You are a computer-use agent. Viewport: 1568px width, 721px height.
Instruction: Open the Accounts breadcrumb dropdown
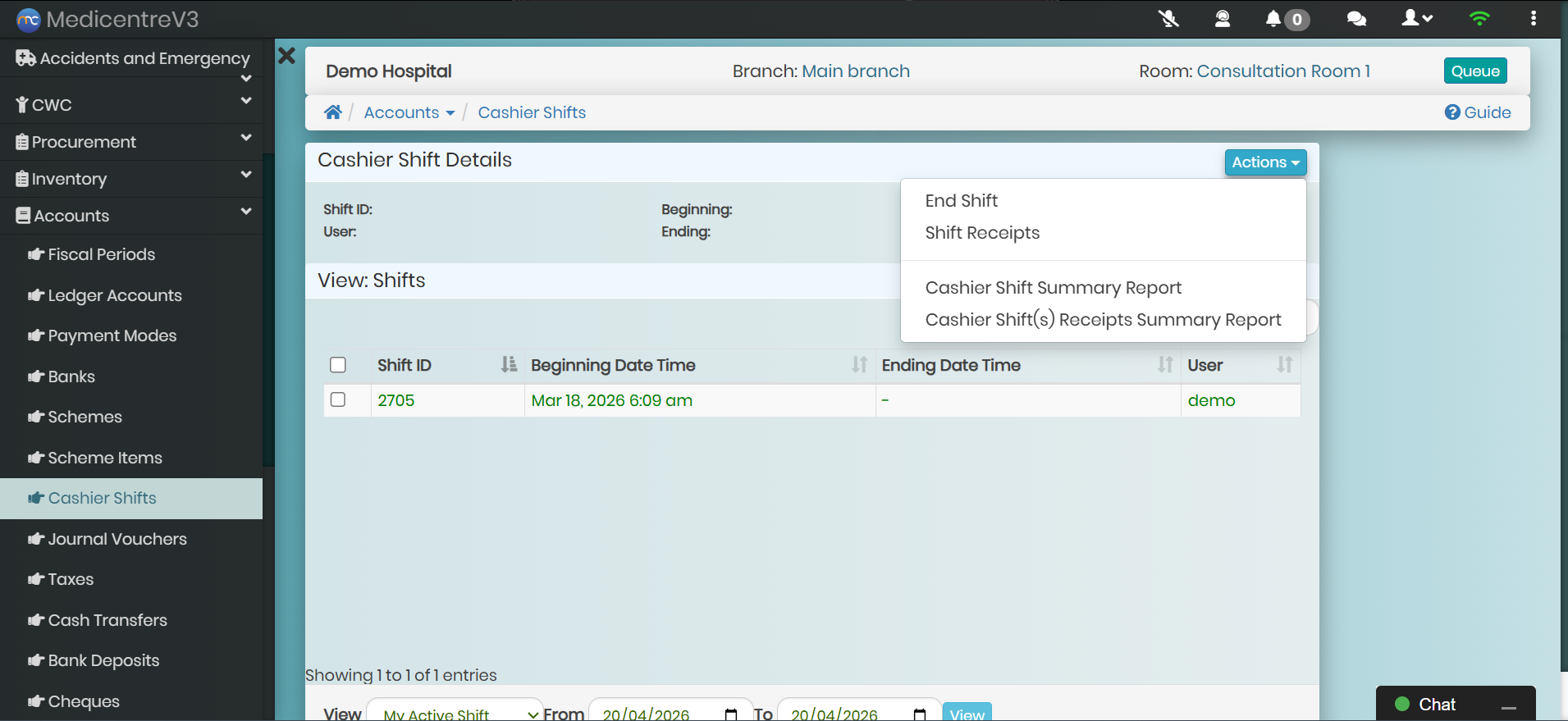(409, 112)
